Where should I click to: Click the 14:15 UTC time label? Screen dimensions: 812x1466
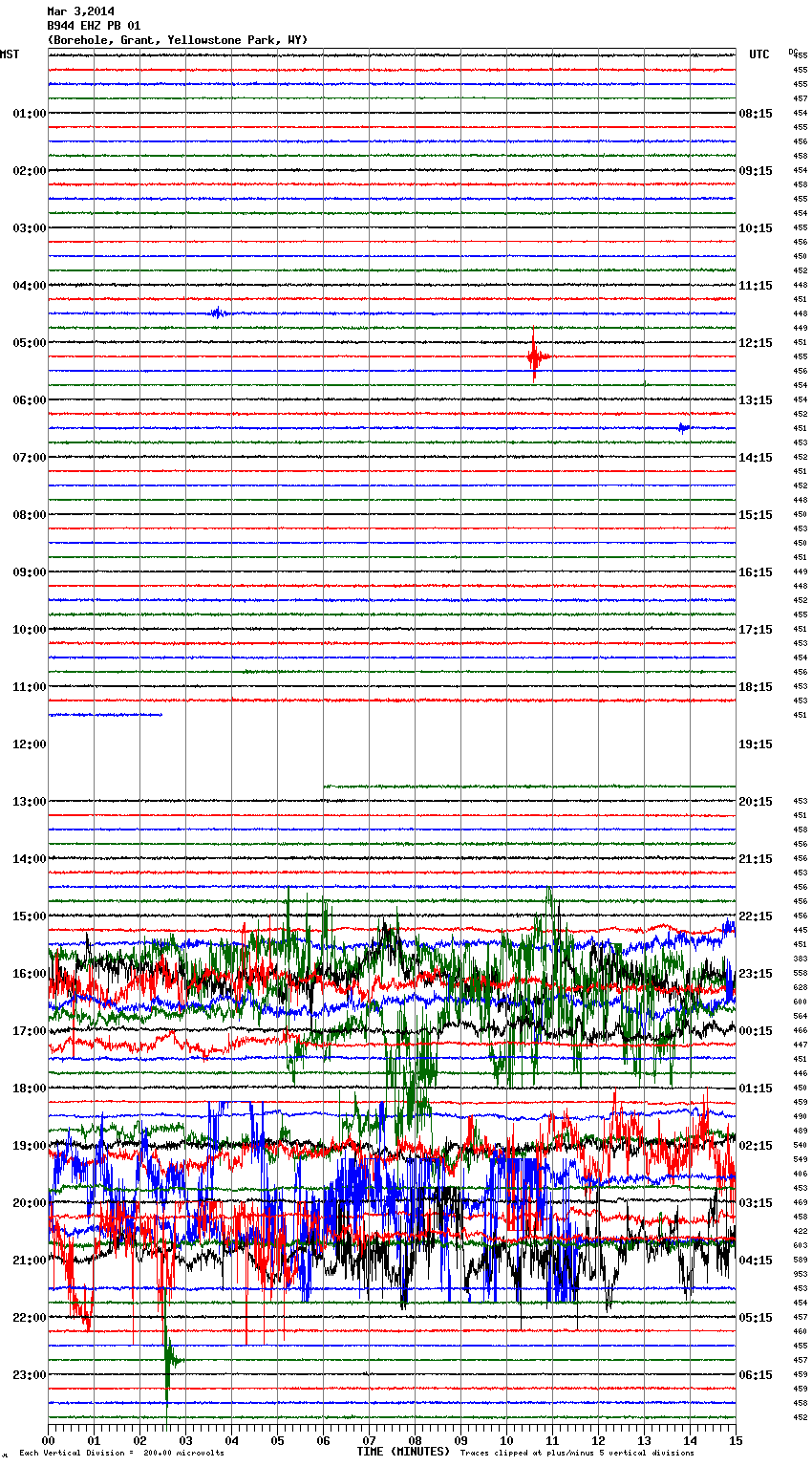756,458
